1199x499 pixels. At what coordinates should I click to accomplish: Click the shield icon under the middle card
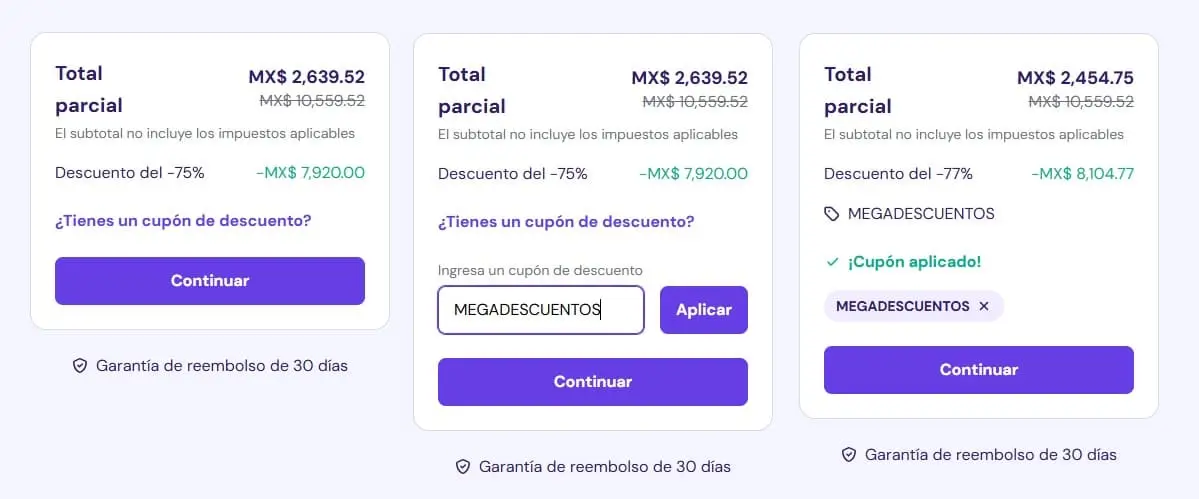tap(463, 467)
